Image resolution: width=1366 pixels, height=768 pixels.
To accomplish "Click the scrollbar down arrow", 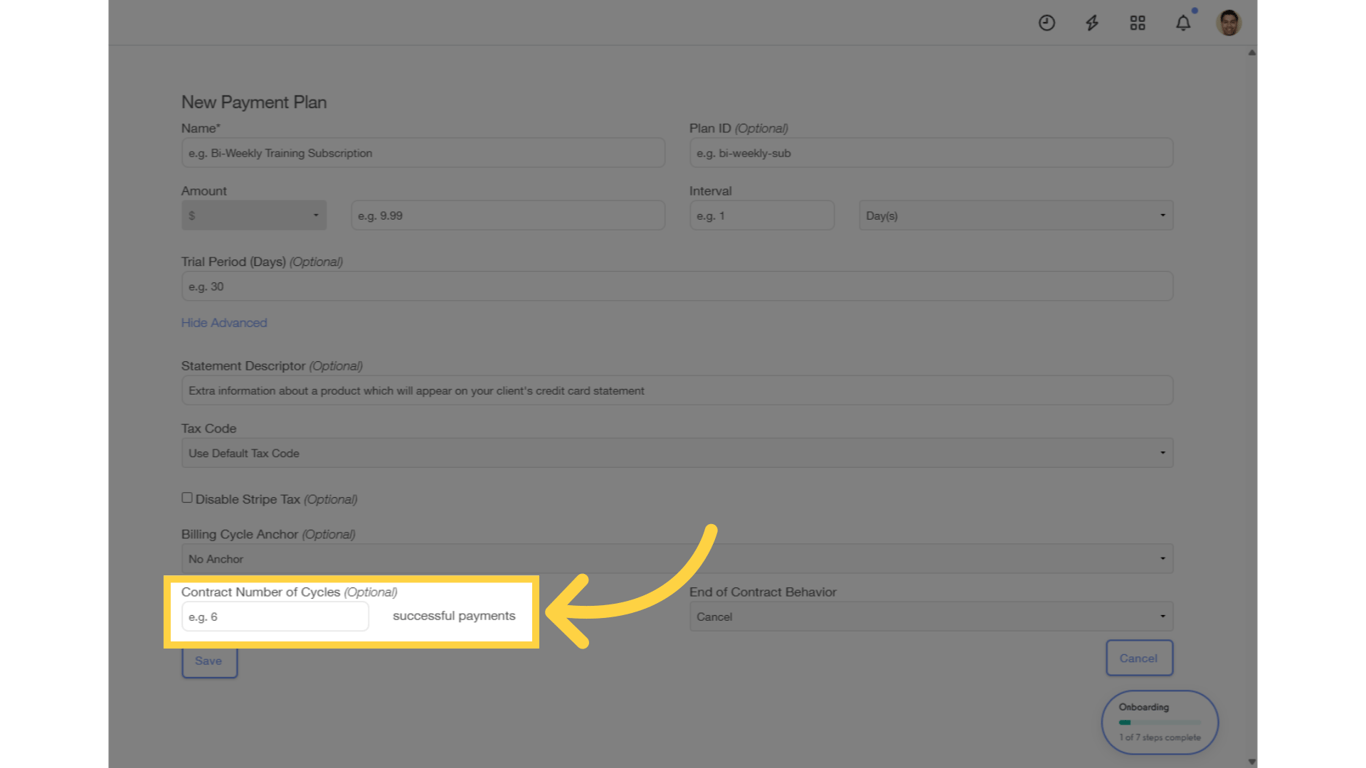I will click(1252, 760).
